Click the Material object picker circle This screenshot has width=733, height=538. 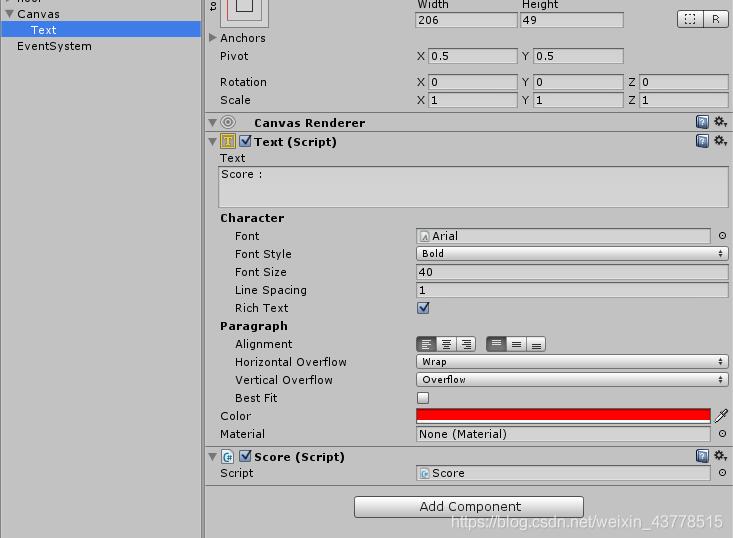[x=722, y=434]
